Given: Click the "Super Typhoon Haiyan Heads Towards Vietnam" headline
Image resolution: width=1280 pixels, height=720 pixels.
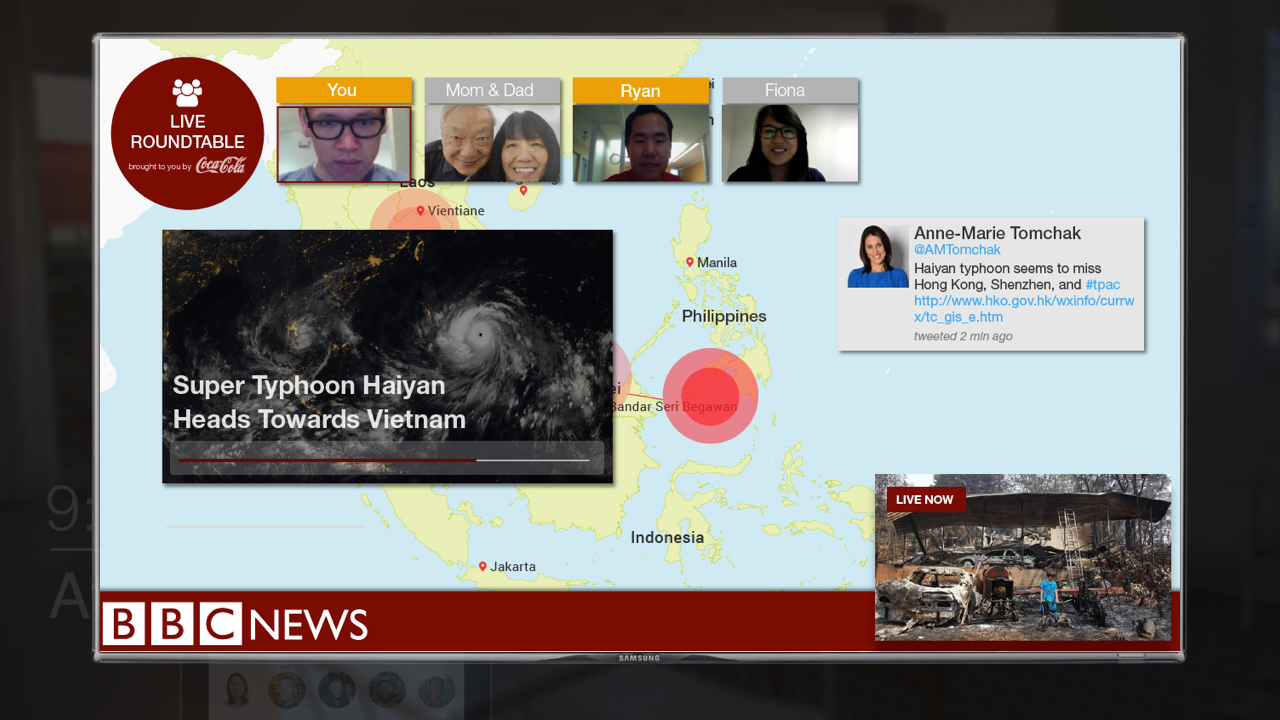Looking at the screenshot, I should coord(319,402).
